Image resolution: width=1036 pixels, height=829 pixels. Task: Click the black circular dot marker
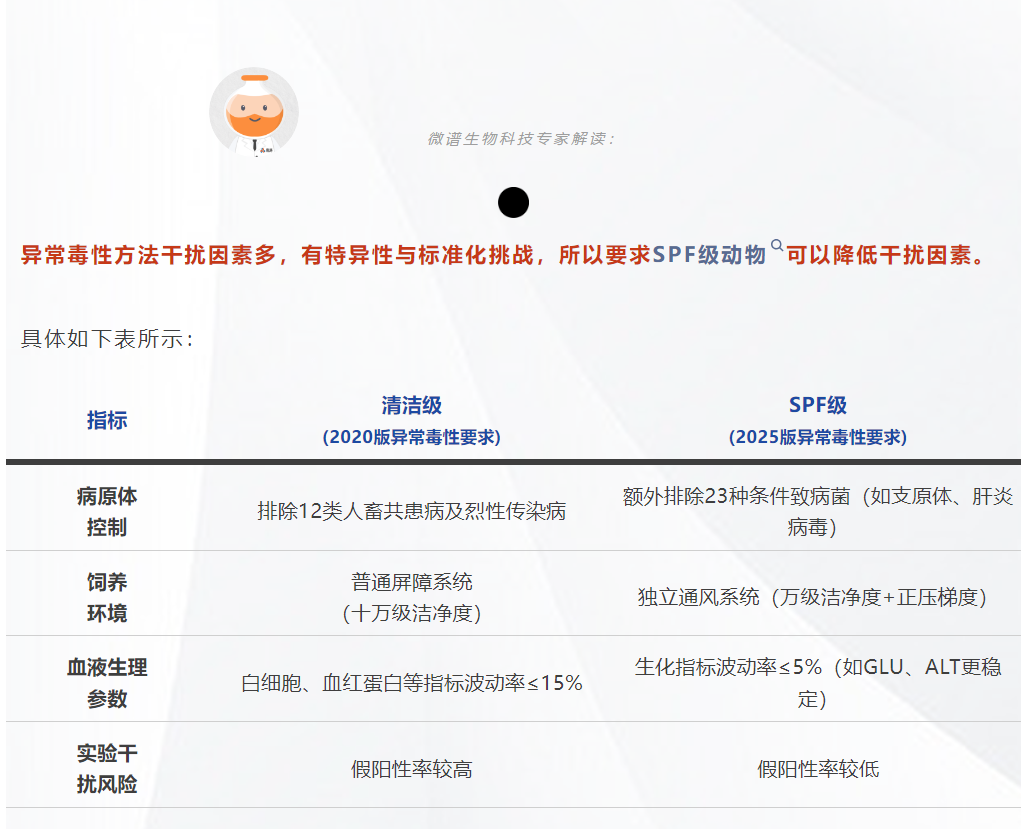[513, 203]
